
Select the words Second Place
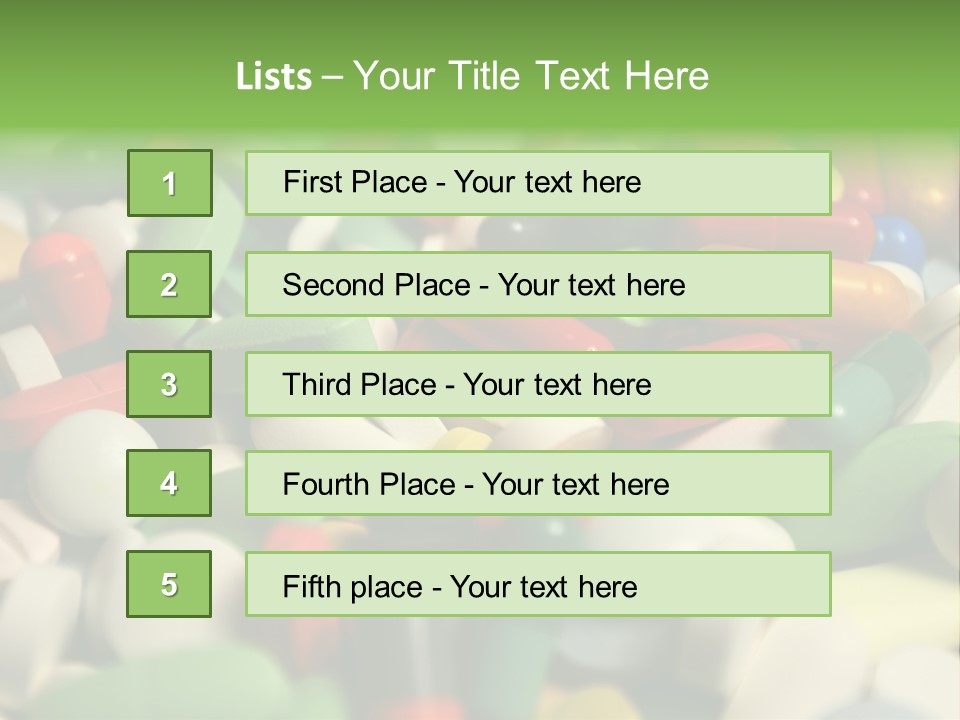tap(376, 285)
